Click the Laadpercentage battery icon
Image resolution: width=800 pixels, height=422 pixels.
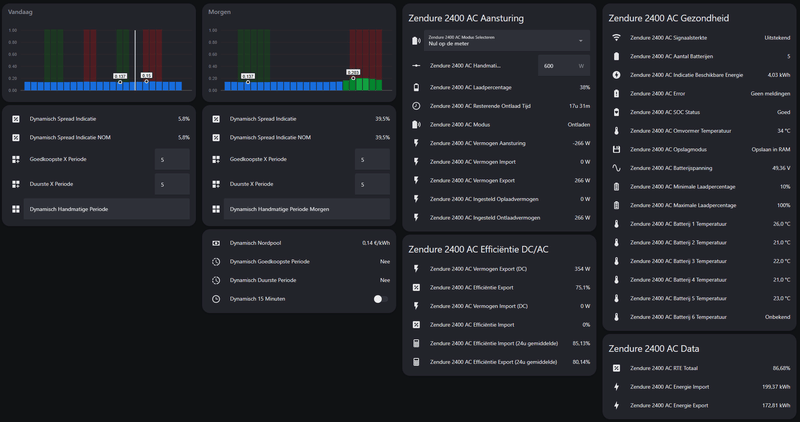pyautogui.click(x=416, y=87)
